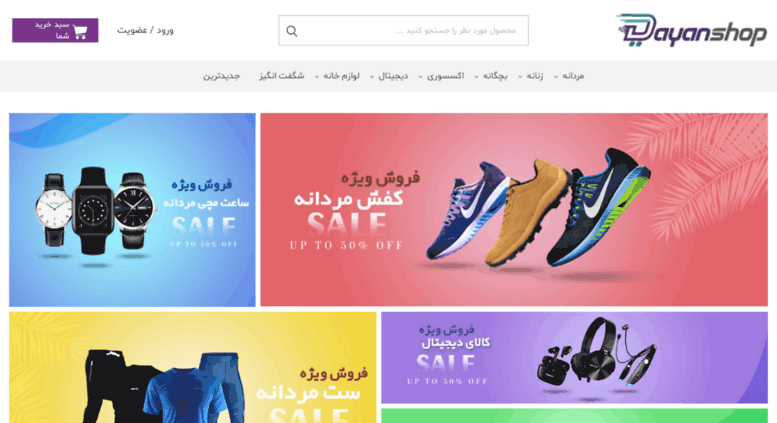This screenshot has height=423, width=777.
Task: Go to the جدیدترین page
Action: [x=222, y=76]
